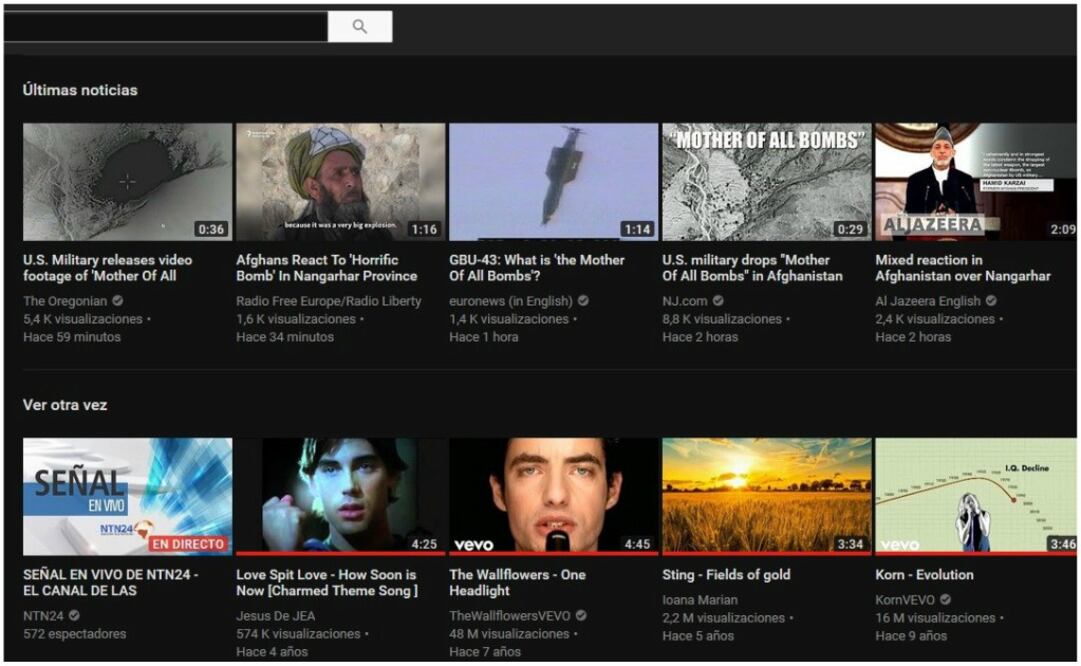Click 'Love Spit Love - How Soon is Now' title

tap(326, 582)
